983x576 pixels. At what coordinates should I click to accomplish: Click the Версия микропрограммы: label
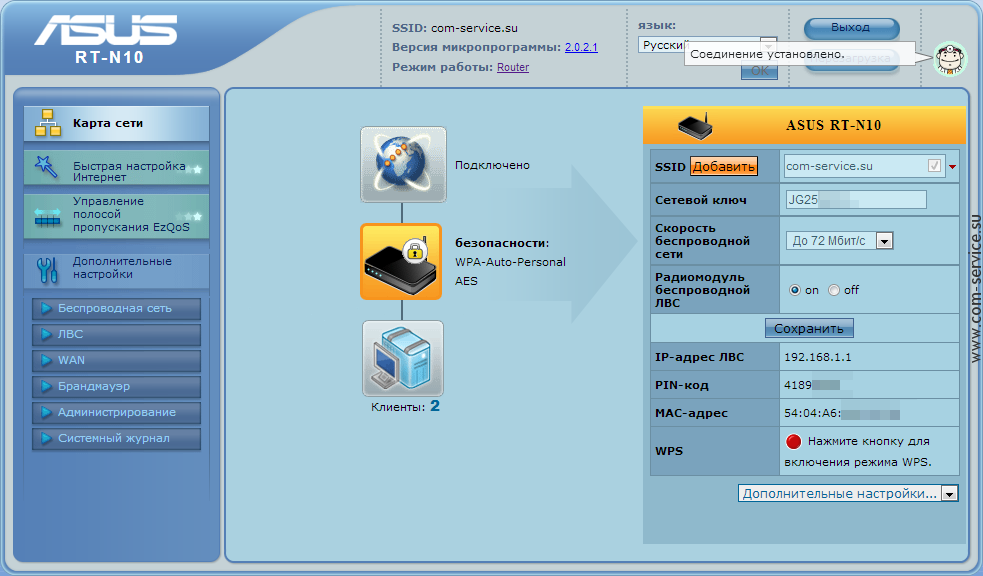(x=476, y=47)
